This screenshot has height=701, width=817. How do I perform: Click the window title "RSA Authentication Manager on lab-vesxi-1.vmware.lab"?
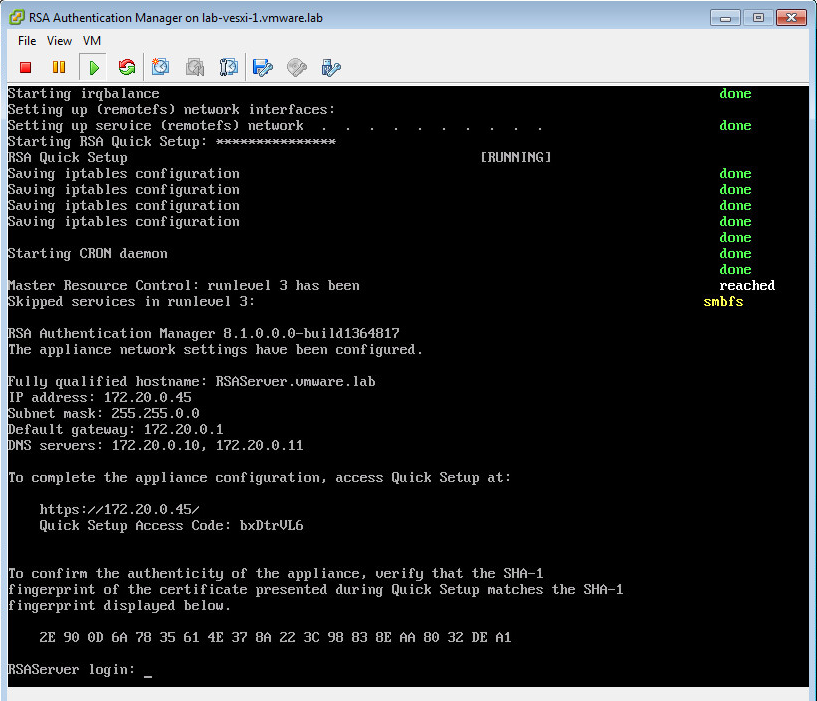176,18
